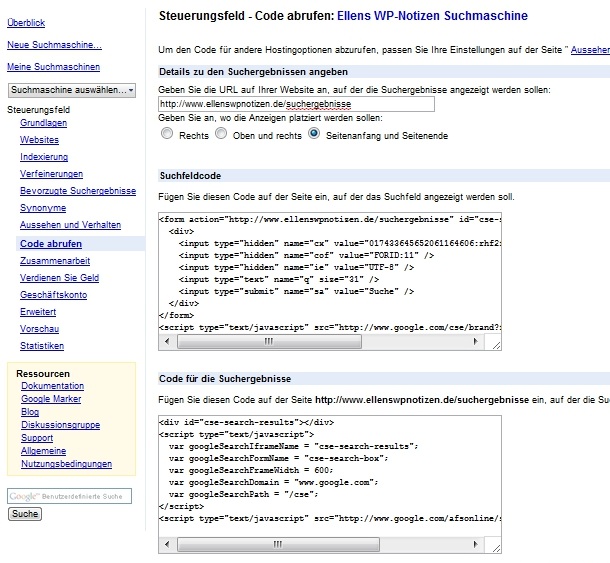Open the Nutzungsbedingungen link
This screenshot has width=610, height=563.
click(67, 464)
